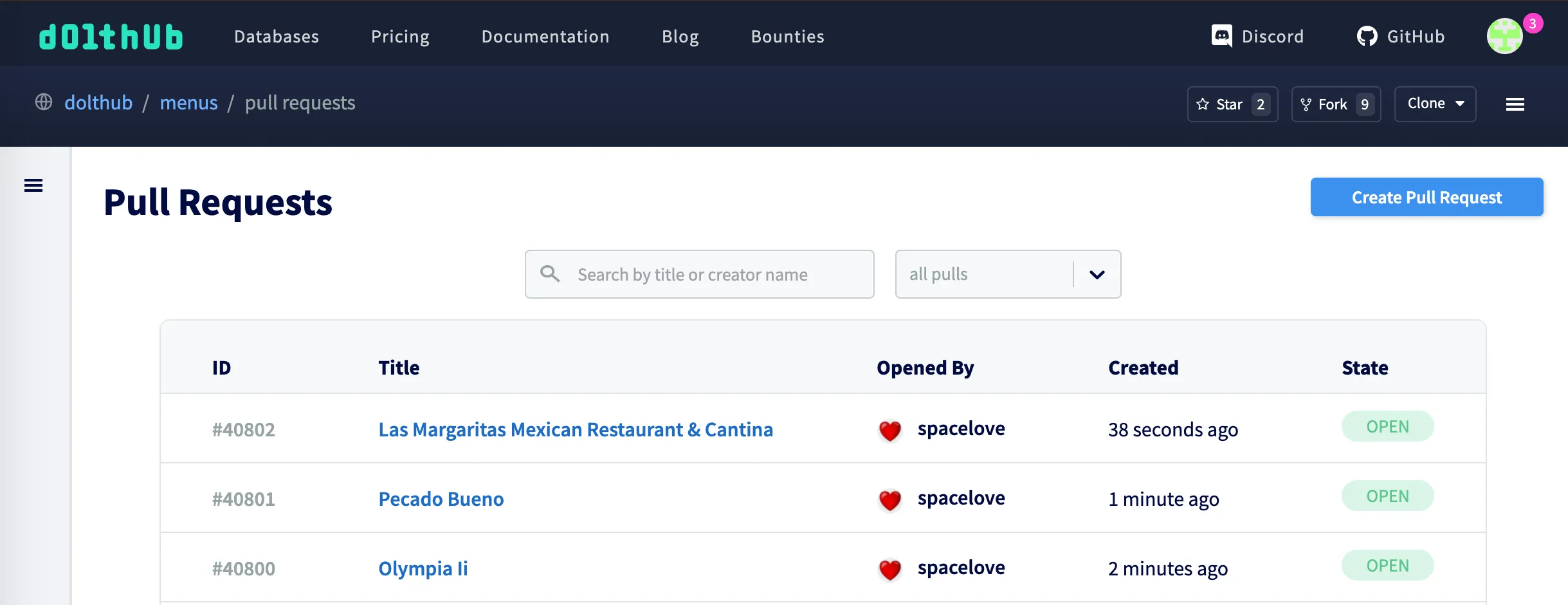Image resolution: width=1568 pixels, height=605 pixels.
Task: Click the chevron on the pulls filter
Action: (1097, 274)
